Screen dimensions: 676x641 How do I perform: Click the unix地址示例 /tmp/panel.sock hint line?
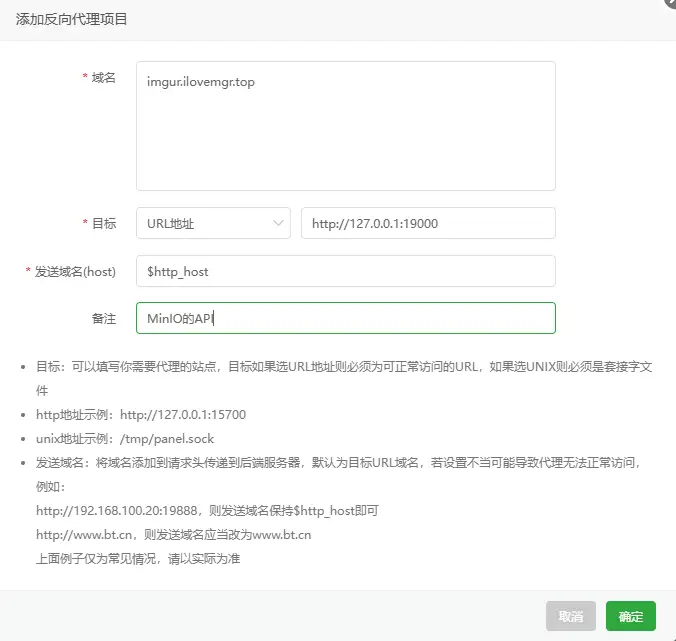(x=125, y=439)
